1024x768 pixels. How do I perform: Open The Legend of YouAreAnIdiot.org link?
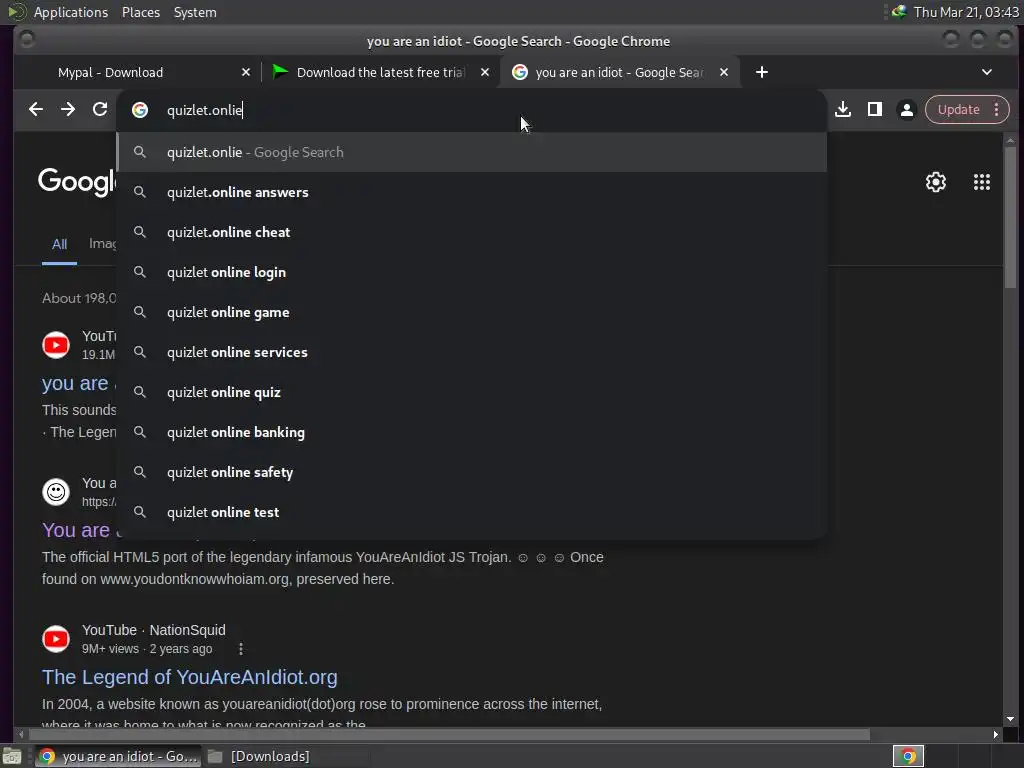pyautogui.click(x=189, y=677)
